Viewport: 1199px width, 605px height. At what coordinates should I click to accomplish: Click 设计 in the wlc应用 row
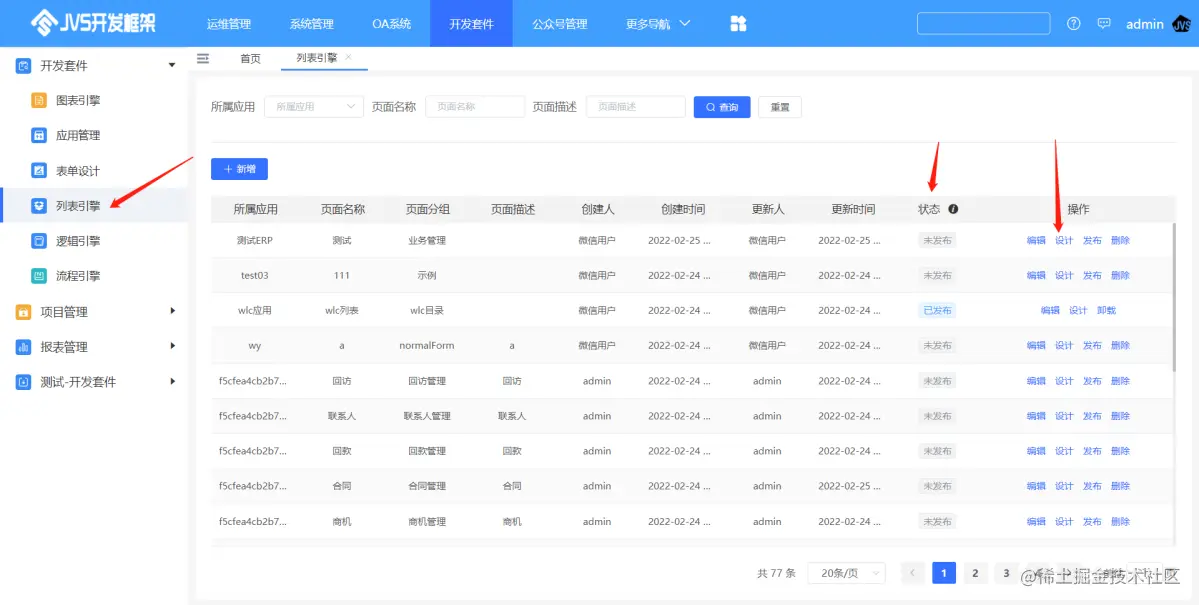pyautogui.click(x=1078, y=311)
